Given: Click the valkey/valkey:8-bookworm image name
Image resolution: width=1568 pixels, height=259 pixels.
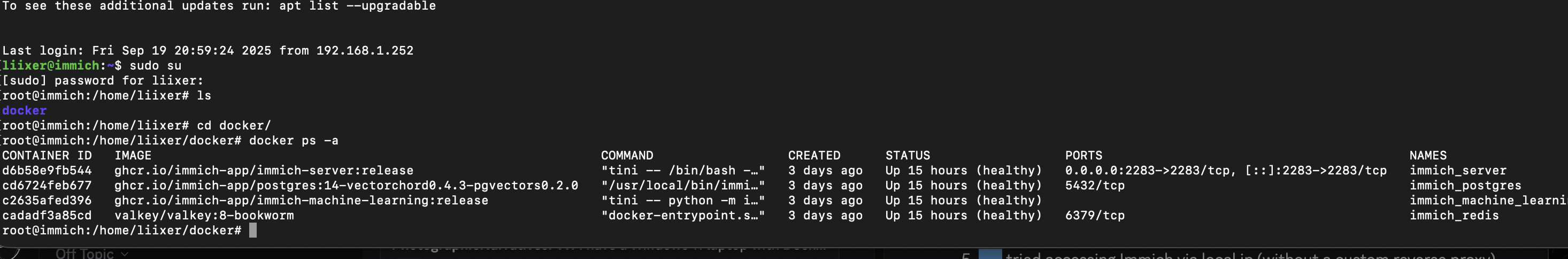Looking at the screenshot, I should [204, 215].
